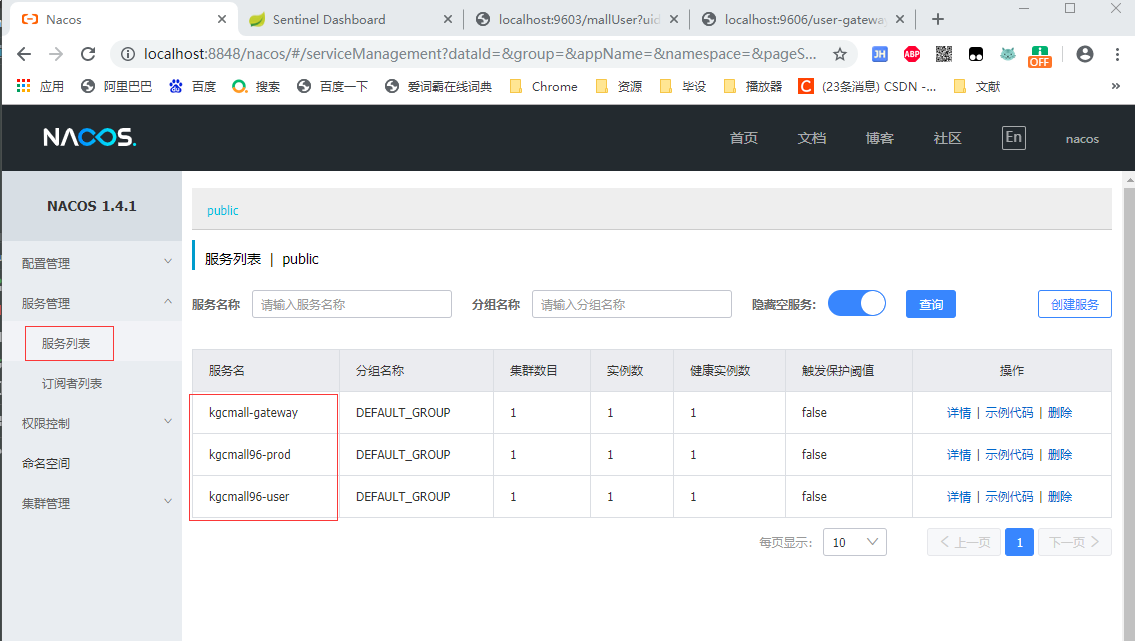Select 订阅者列表 in sidebar
The height and width of the screenshot is (641, 1135).
[x=72, y=383]
